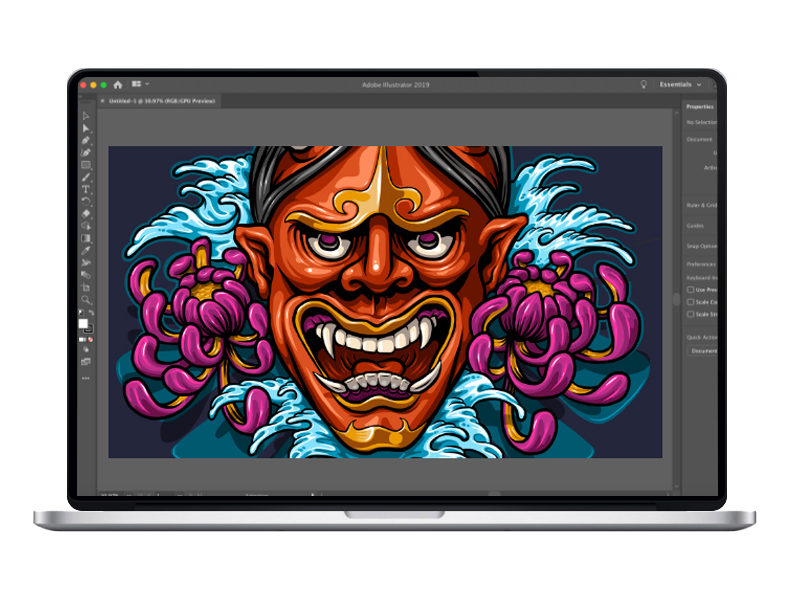The height and width of the screenshot is (600, 800).
Task: Choose the Direct Selection tool
Action: coord(87,130)
